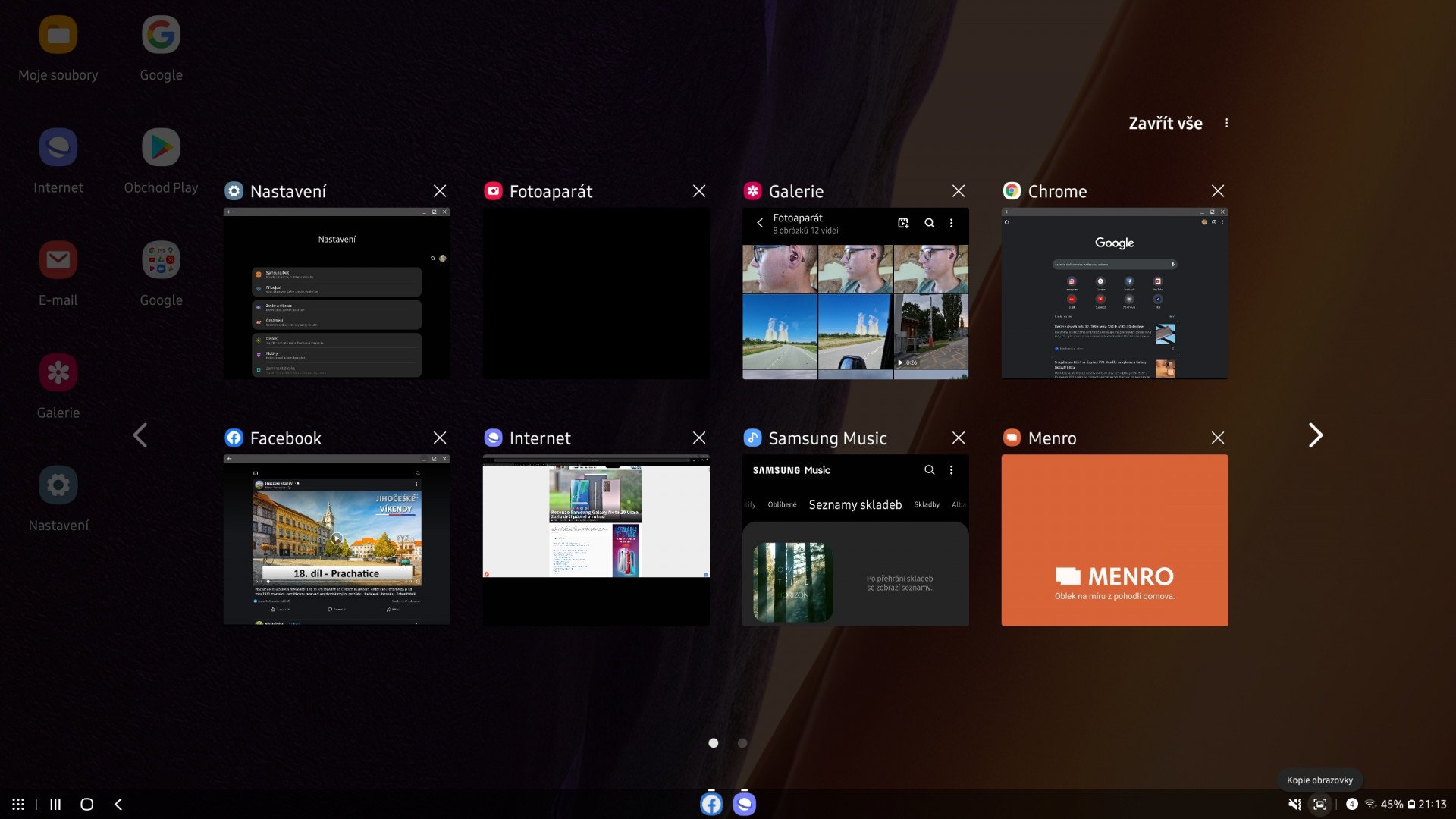Open more options next to Zavřít vše
The width and height of the screenshot is (1456, 819).
click(1226, 123)
